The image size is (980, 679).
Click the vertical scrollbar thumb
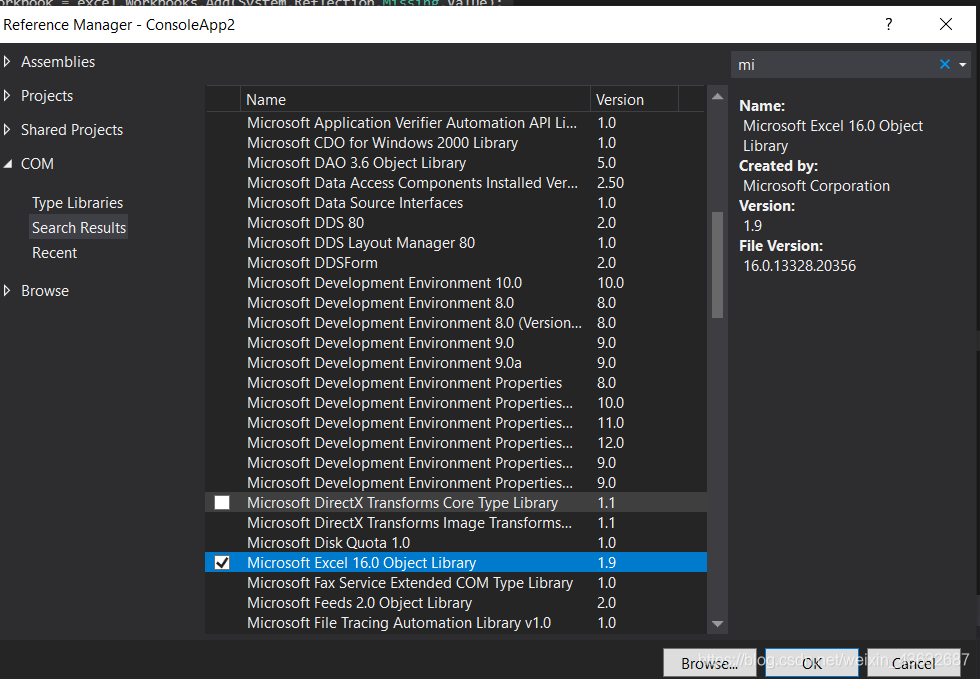(x=718, y=265)
